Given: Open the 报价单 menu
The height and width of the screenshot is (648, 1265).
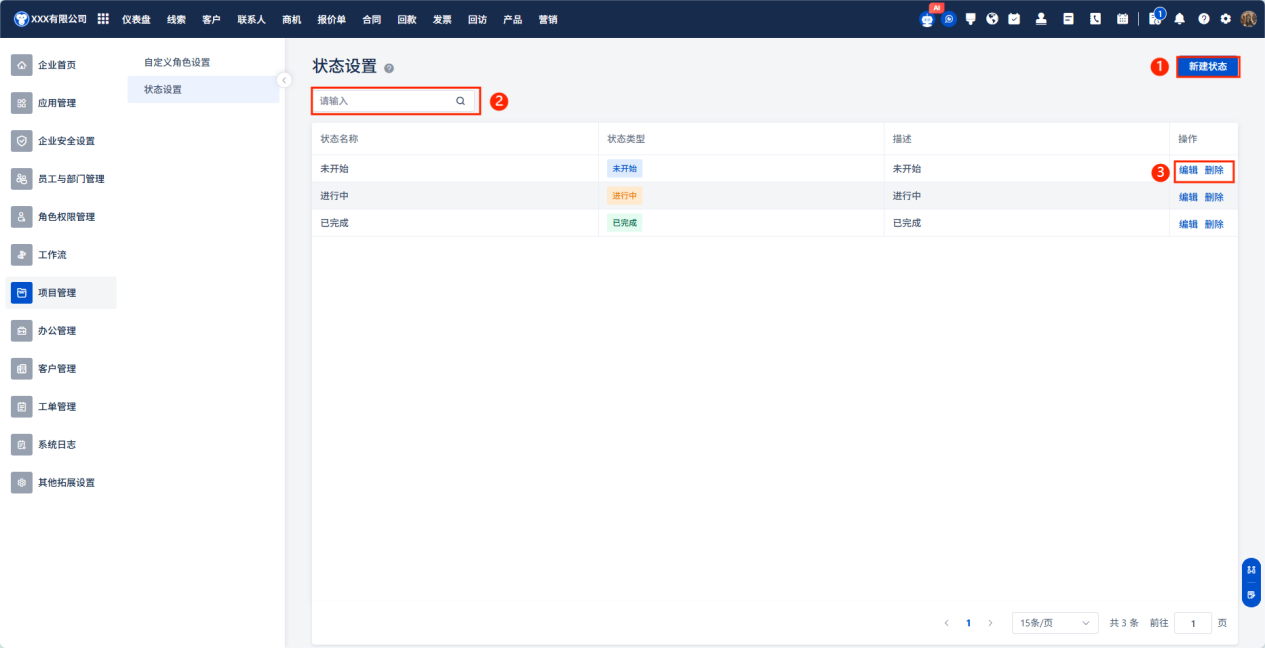Looking at the screenshot, I should pos(331,19).
